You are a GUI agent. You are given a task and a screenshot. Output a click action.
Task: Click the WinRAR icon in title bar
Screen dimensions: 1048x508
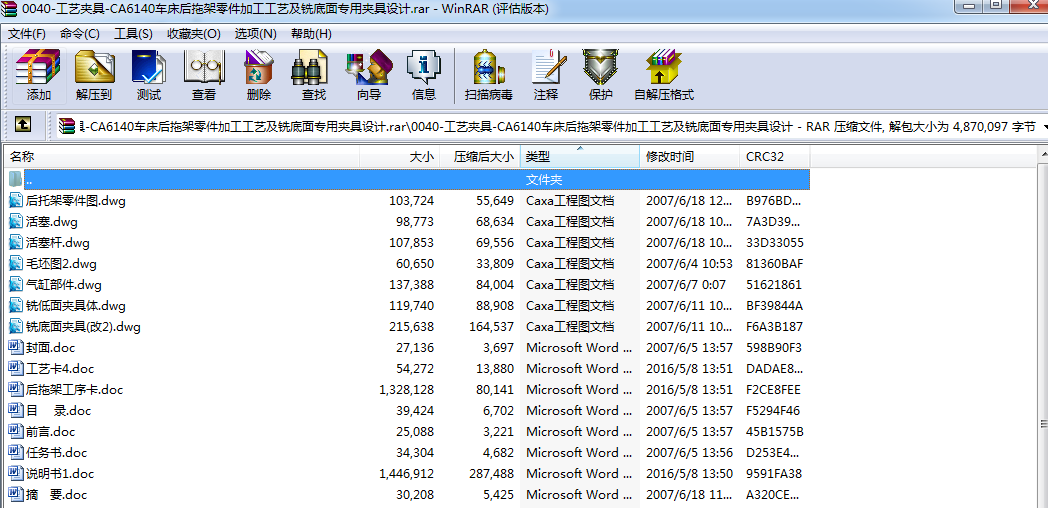tap(9, 9)
